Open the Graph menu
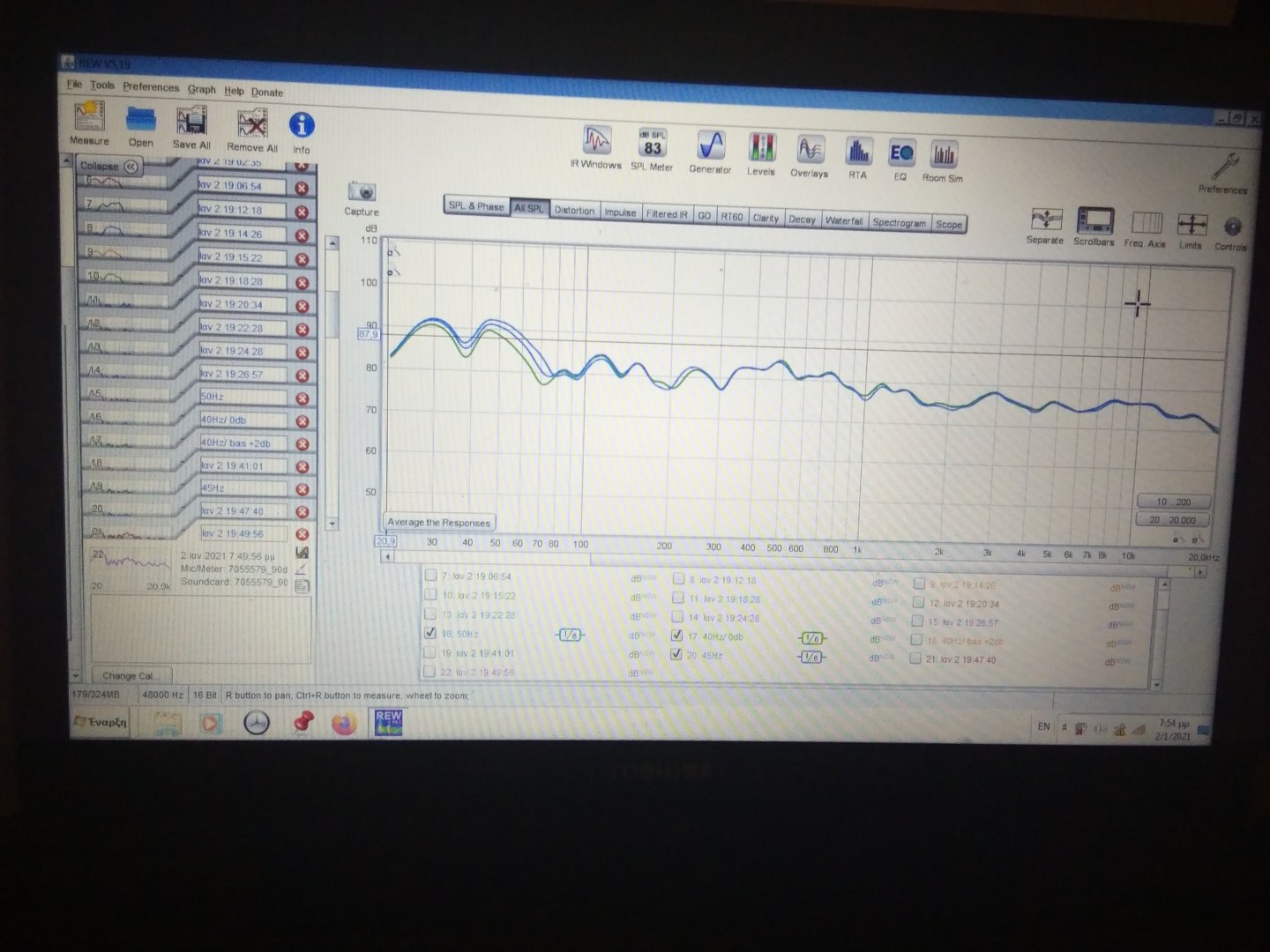 tap(201, 89)
